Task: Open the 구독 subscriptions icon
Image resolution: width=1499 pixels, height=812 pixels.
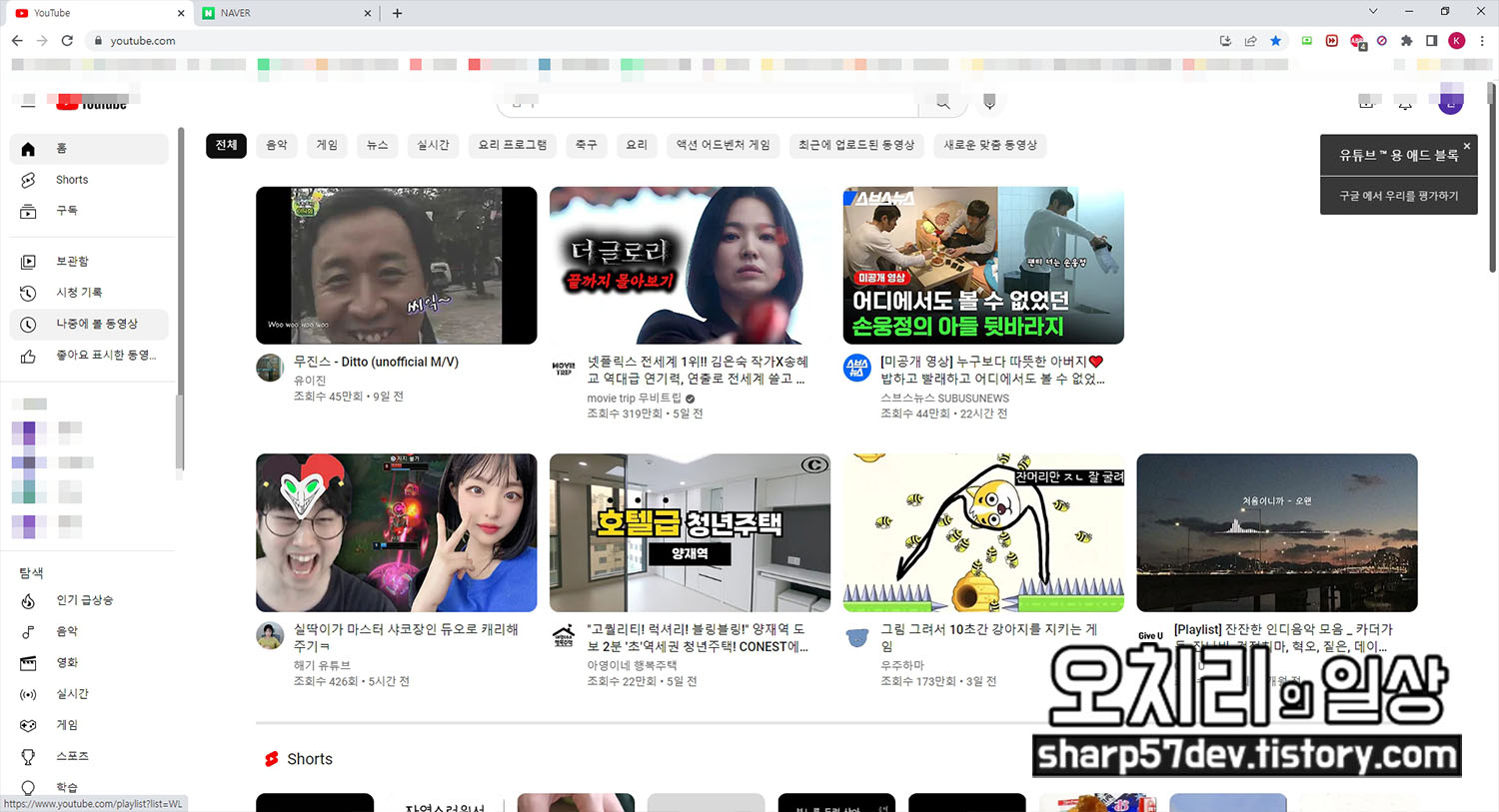Action: pyautogui.click(x=28, y=211)
